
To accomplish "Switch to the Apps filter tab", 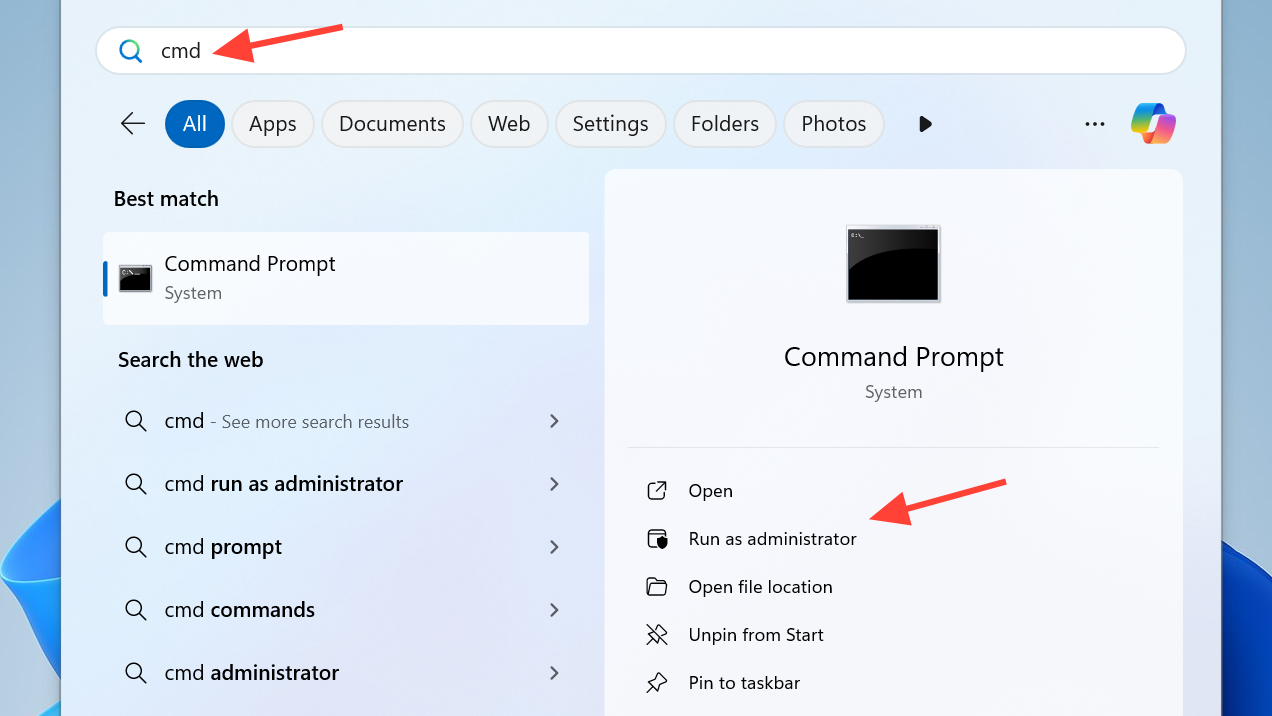I will (x=272, y=123).
